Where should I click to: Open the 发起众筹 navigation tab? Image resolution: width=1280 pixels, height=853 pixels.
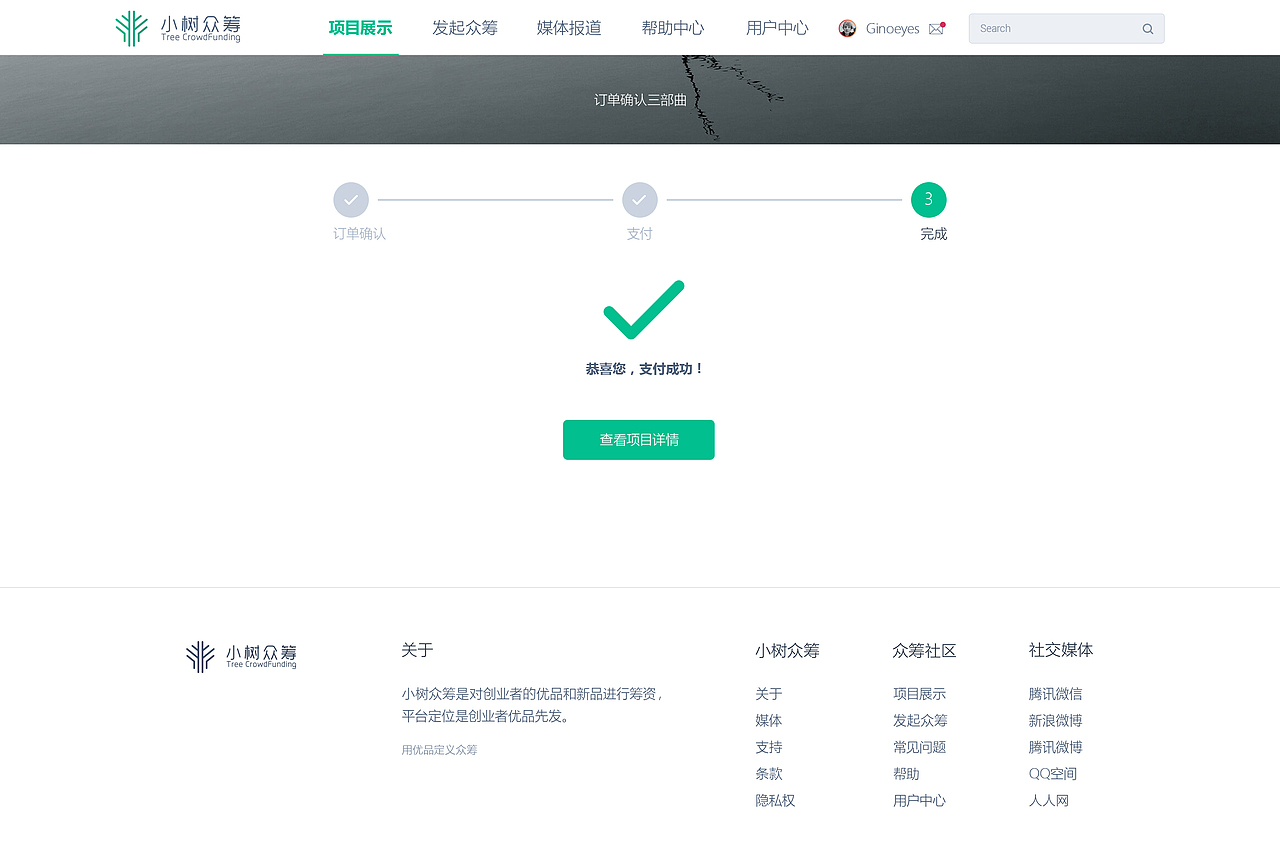[465, 28]
